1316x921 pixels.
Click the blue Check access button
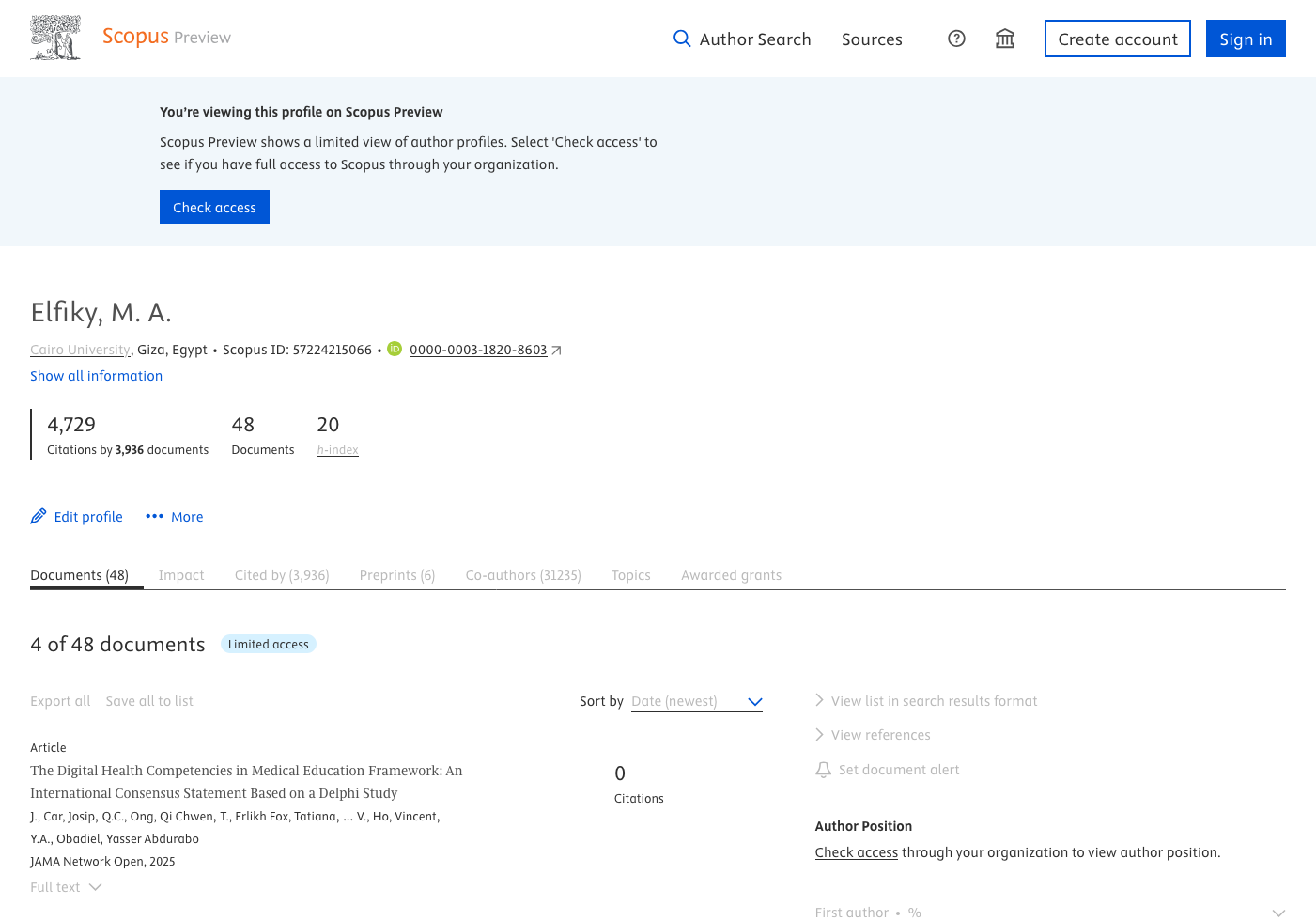(x=214, y=207)
